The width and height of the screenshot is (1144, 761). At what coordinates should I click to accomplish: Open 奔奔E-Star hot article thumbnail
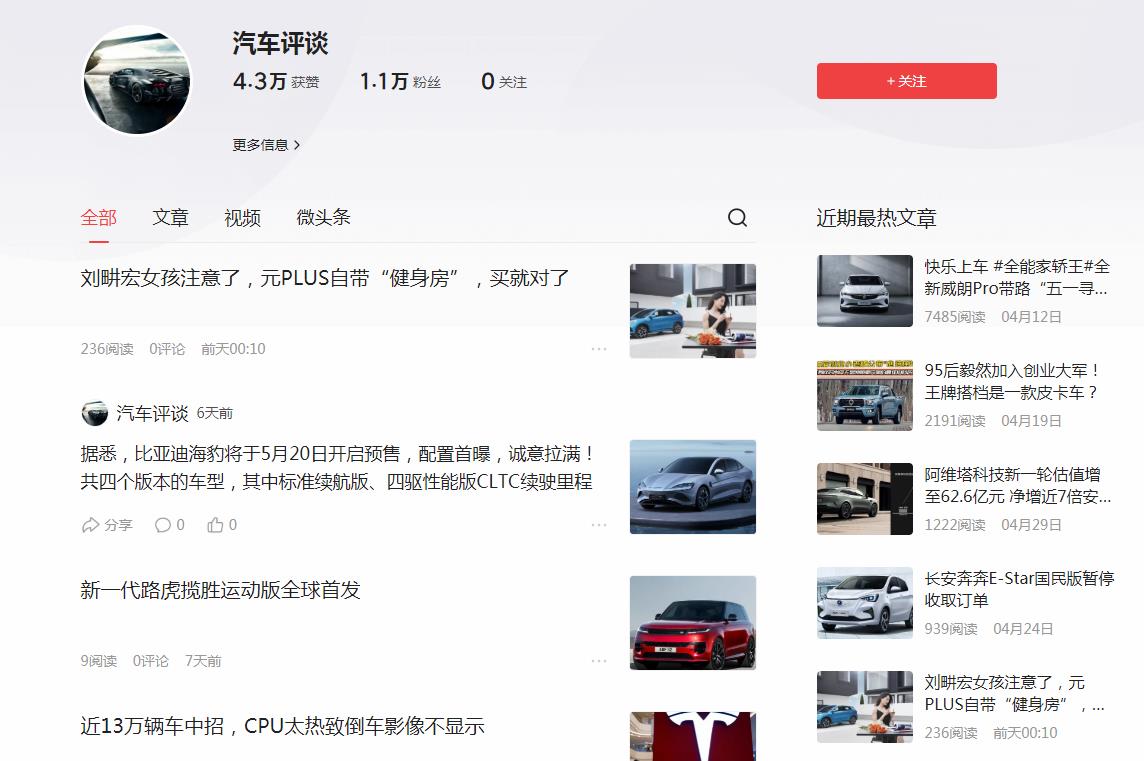click(865, 603)
